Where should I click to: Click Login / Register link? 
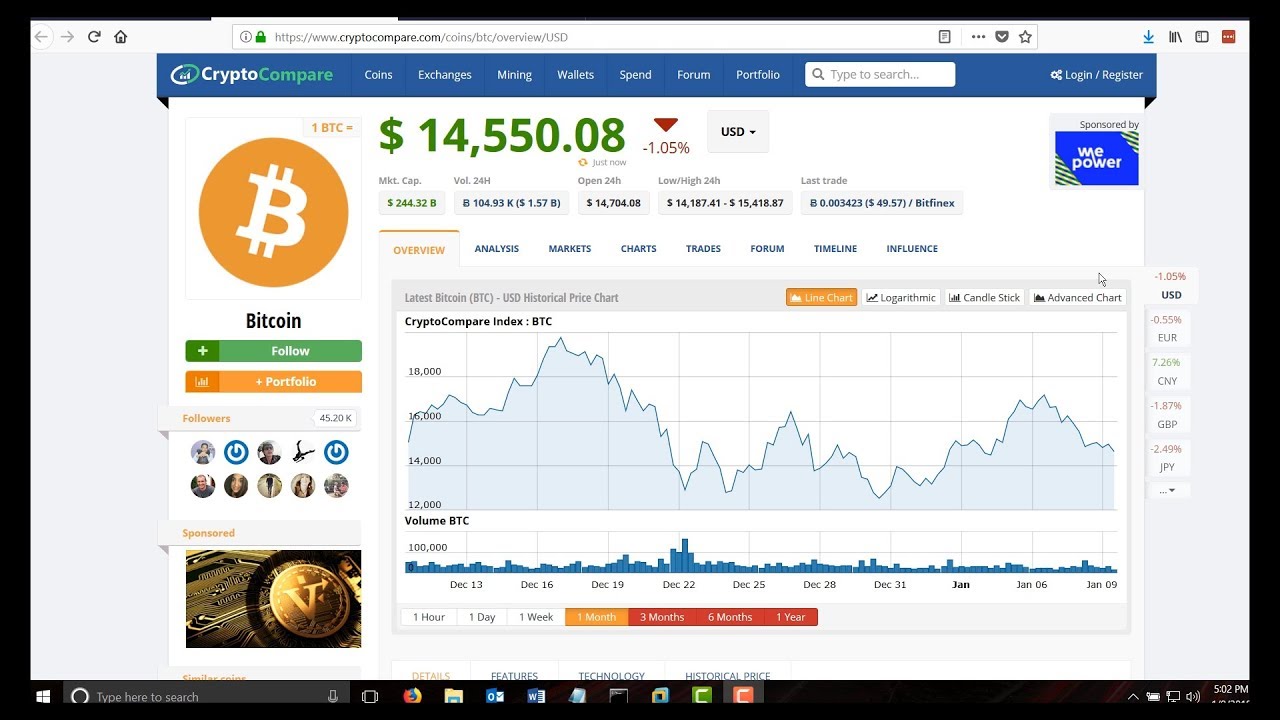pyautogui.click(x=1097, y=74)
